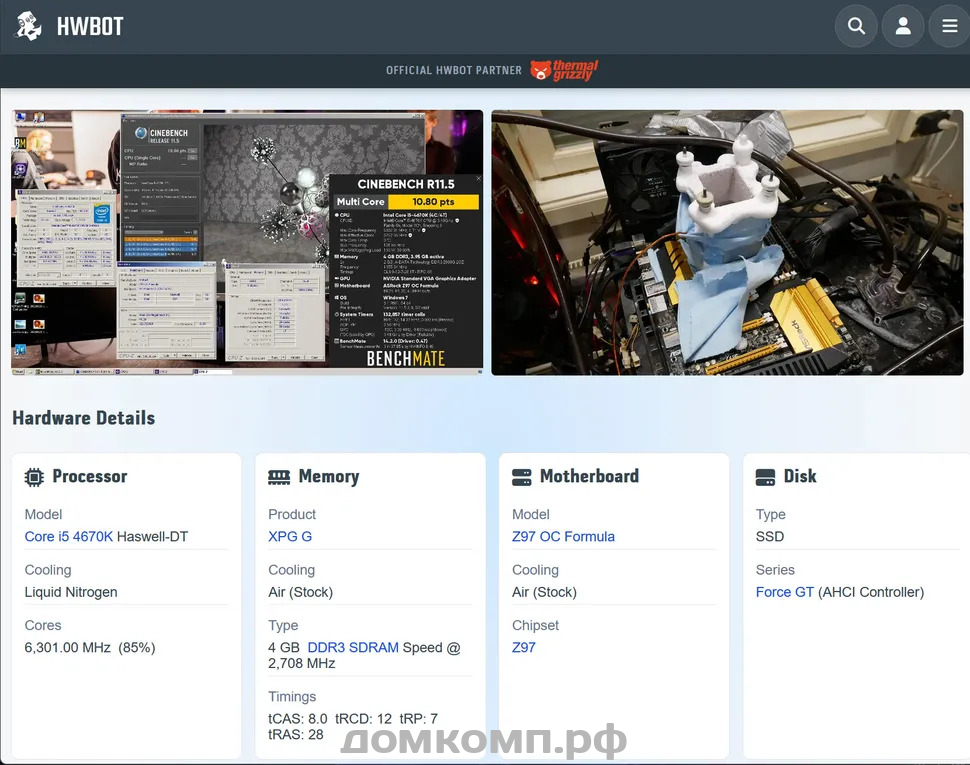This screenshot has width=970, height=765.
Task: Enlarge the liquid nitrogen rig photo
Action: (728, 242)
